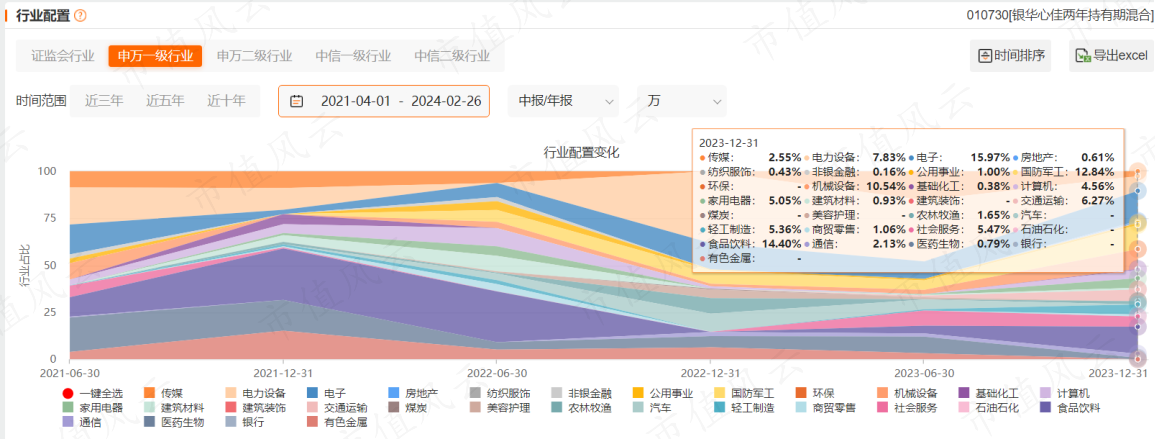Edit end date 2024-02-26 field
Image resolution: width=1155 pixels, height=439 pixels.
(x=446, y=101)
